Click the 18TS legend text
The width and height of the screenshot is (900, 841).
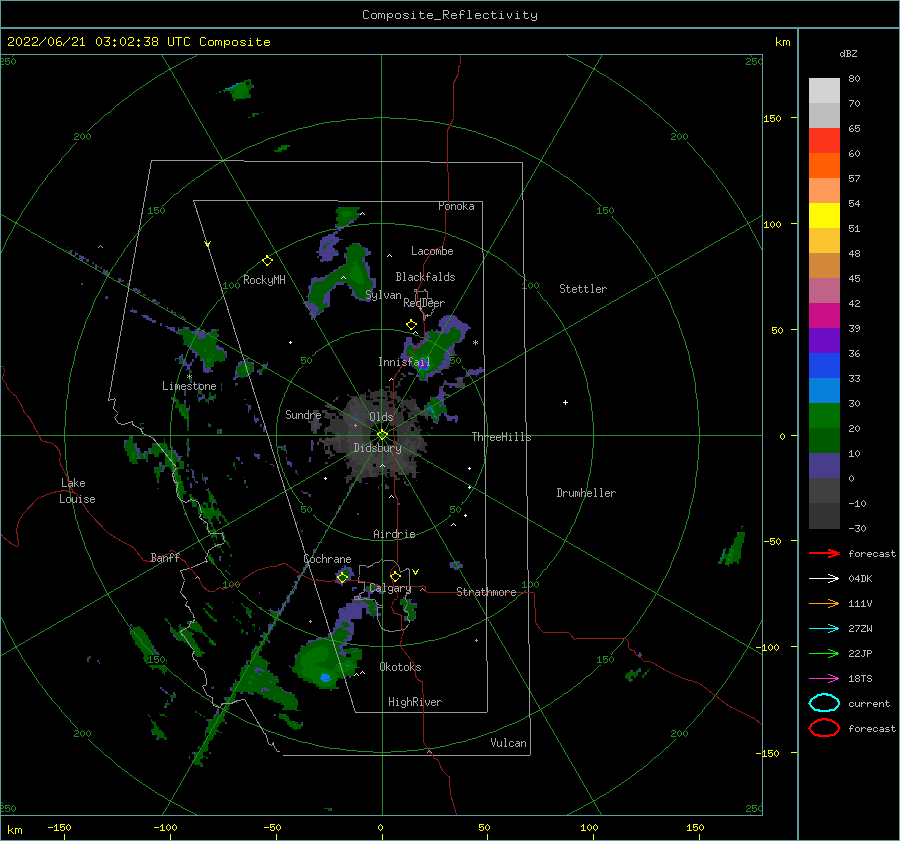pos(860,679)
